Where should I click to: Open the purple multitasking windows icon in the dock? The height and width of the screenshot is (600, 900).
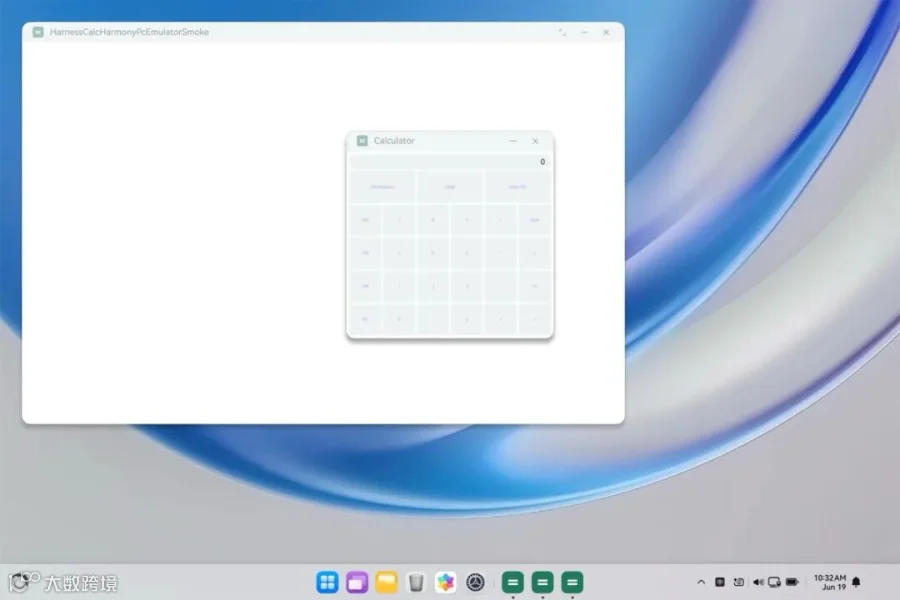click(x=357, y=582)
